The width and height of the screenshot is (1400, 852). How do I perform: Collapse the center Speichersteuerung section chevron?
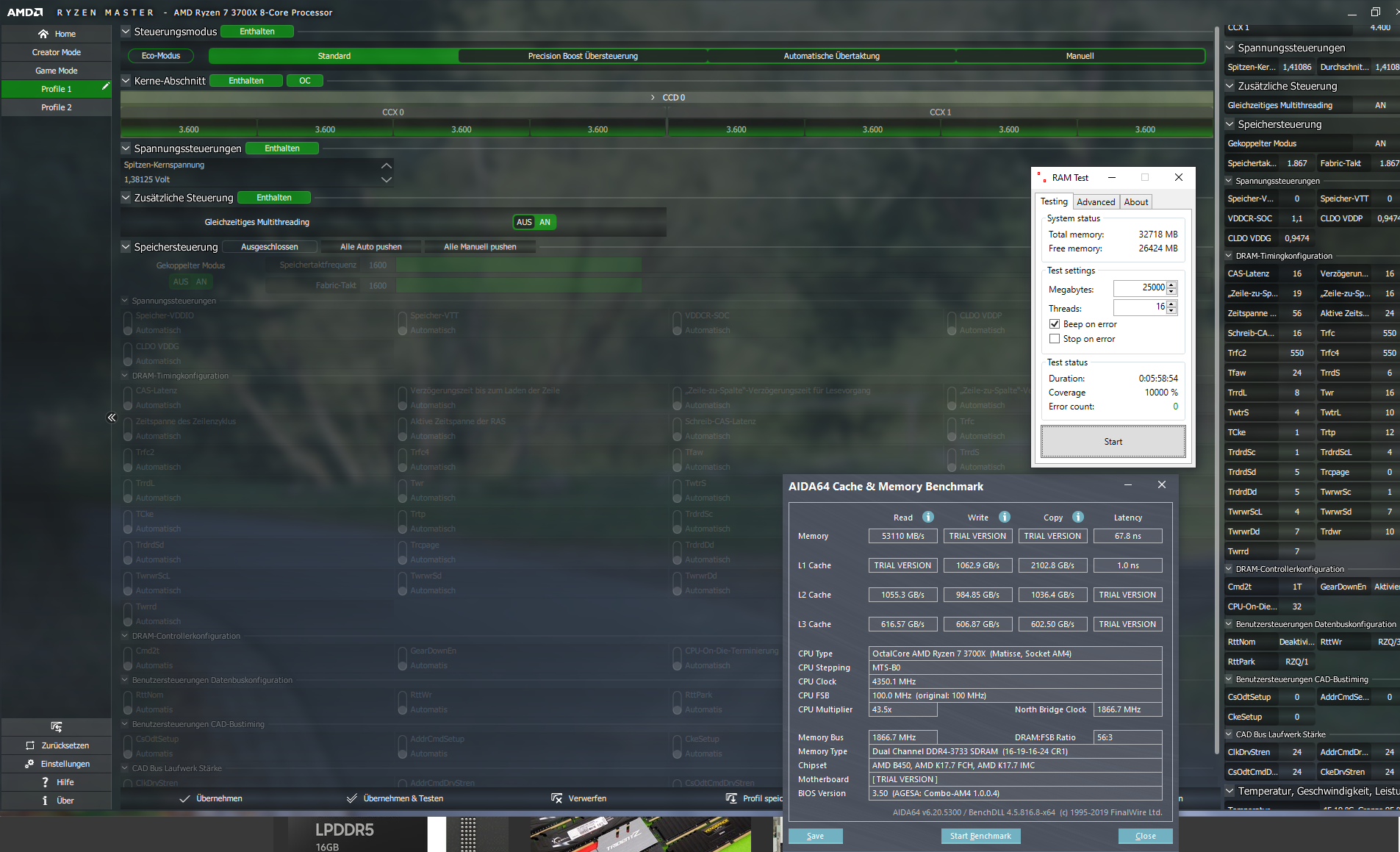click(126, 247)
